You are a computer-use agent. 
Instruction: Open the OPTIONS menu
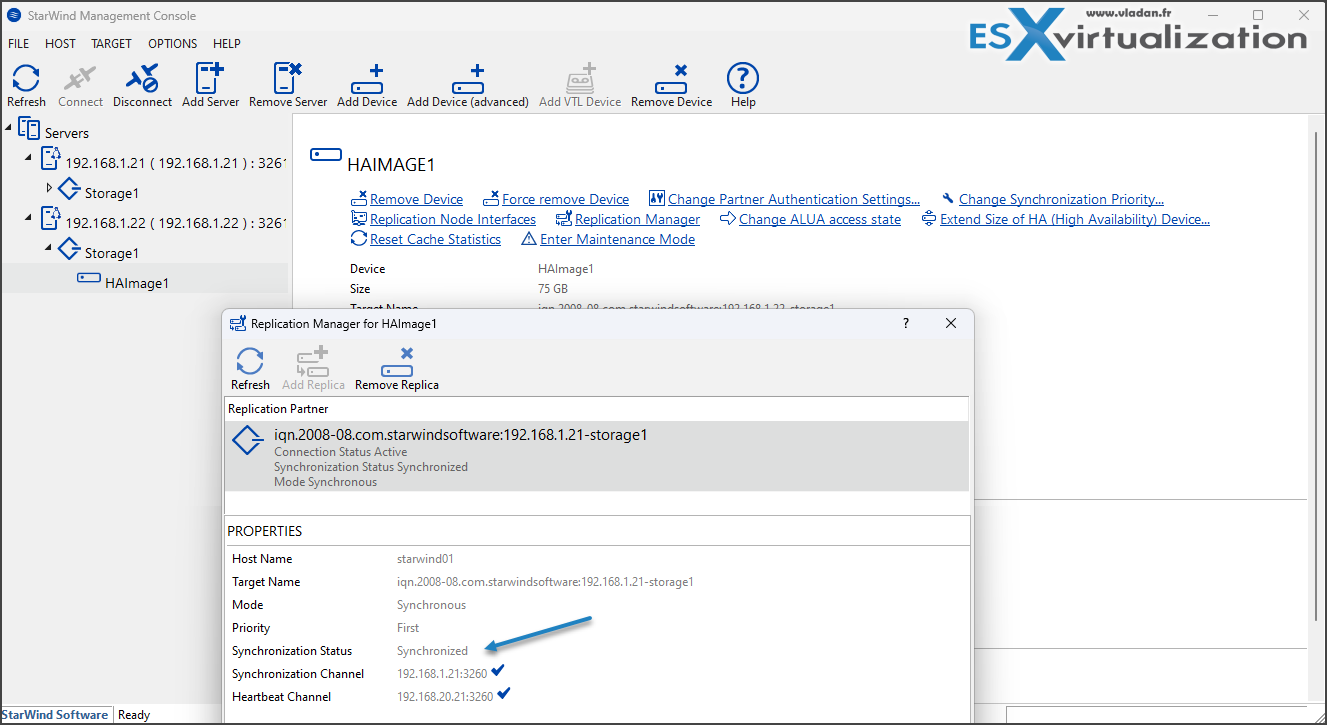tap(173, 43)
